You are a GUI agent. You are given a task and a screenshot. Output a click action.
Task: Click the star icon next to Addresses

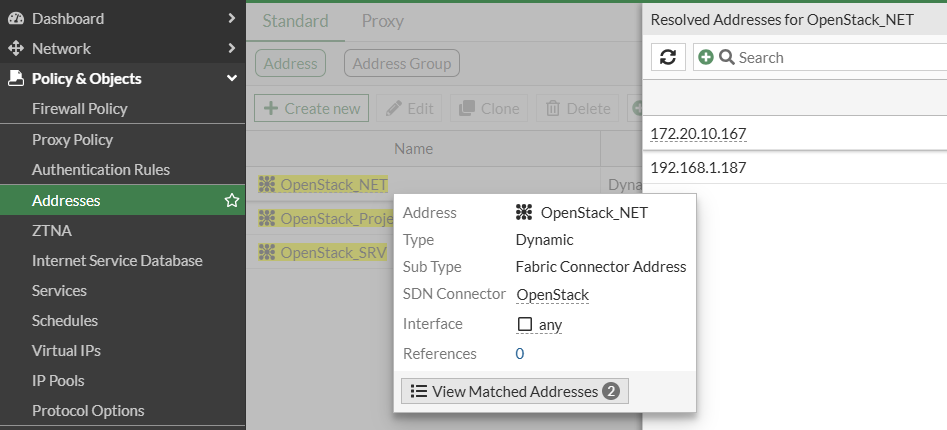(232, 201)
